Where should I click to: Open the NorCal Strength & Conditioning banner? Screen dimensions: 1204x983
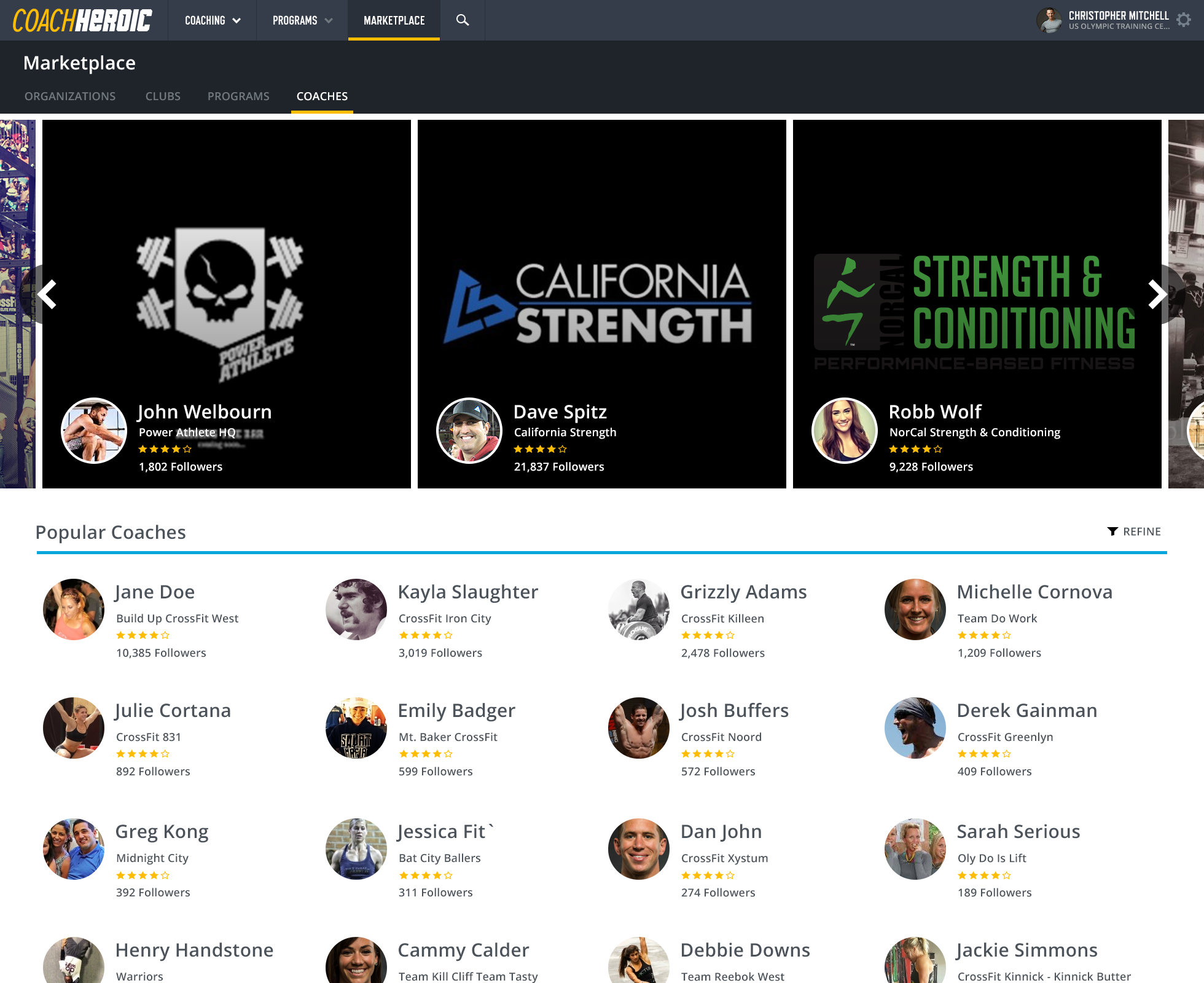click(x=977, y=304)
